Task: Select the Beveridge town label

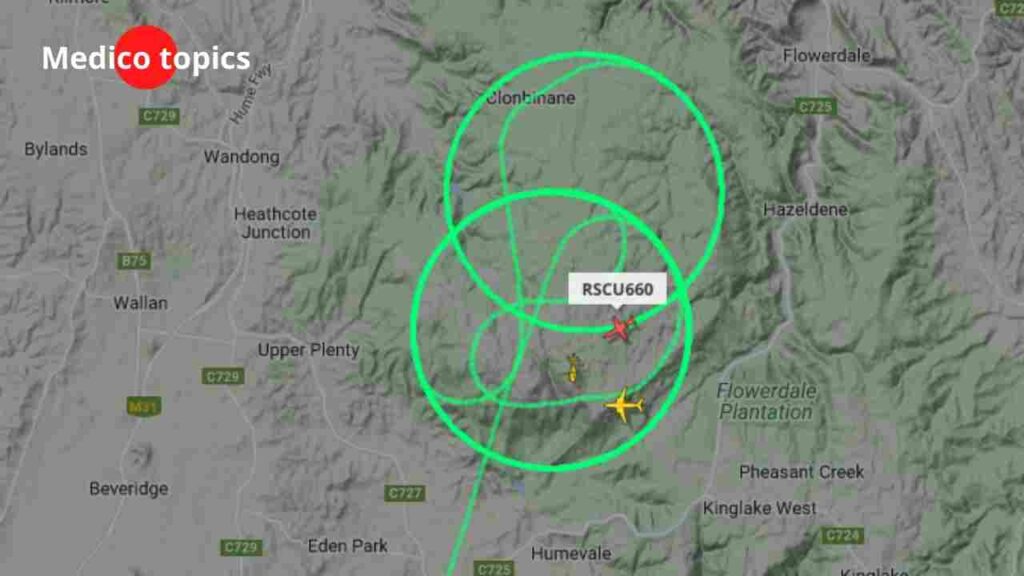Action: (129, 488)
